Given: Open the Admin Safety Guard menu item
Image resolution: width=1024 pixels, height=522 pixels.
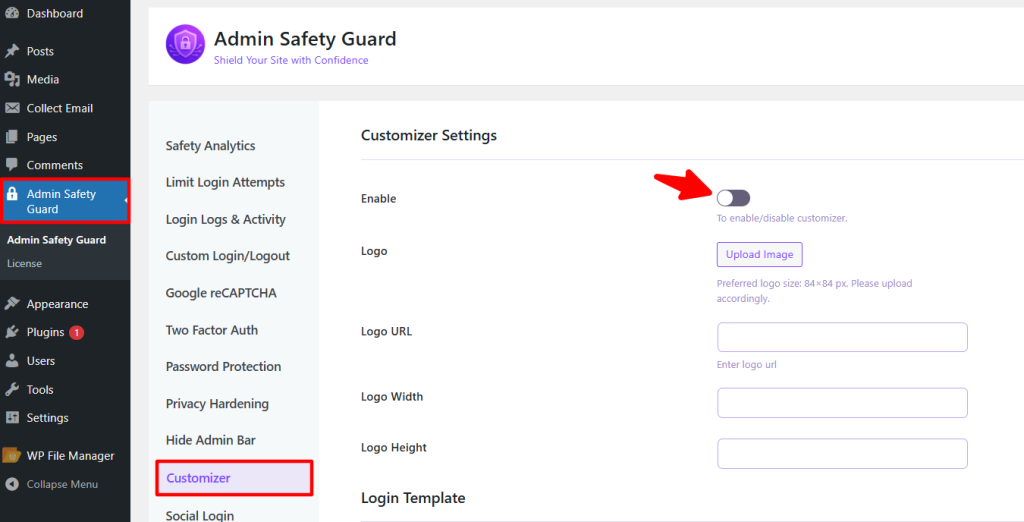Looking at the screenshot, I should click(x=64, y=201).
